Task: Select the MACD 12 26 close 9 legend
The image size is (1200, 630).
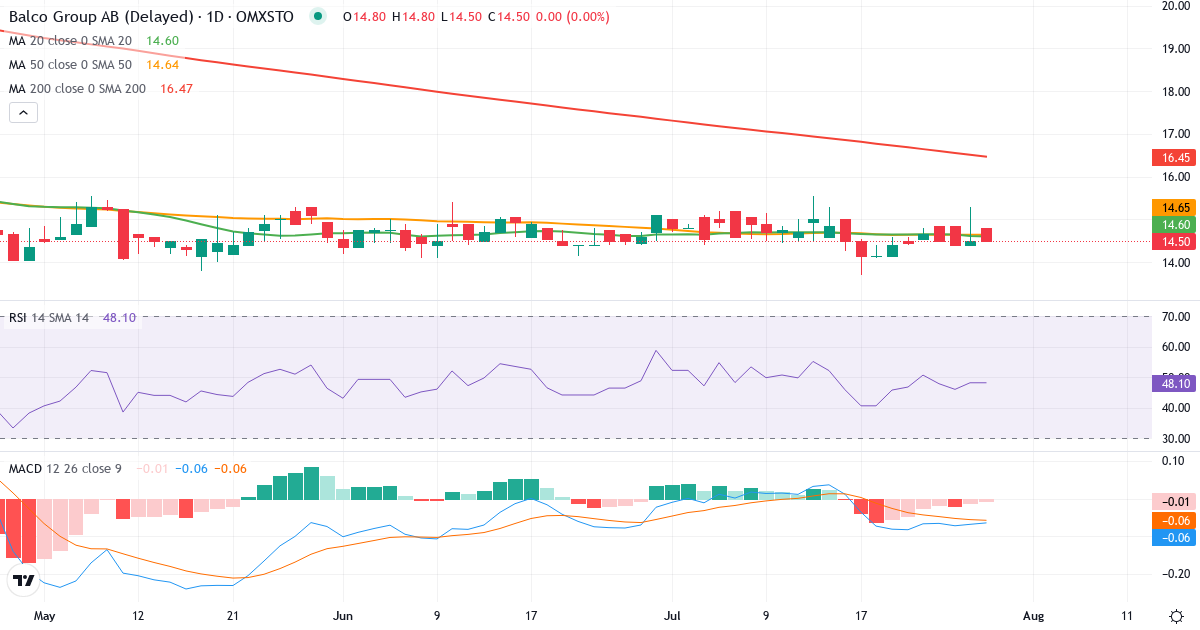Action: [67, 469]
